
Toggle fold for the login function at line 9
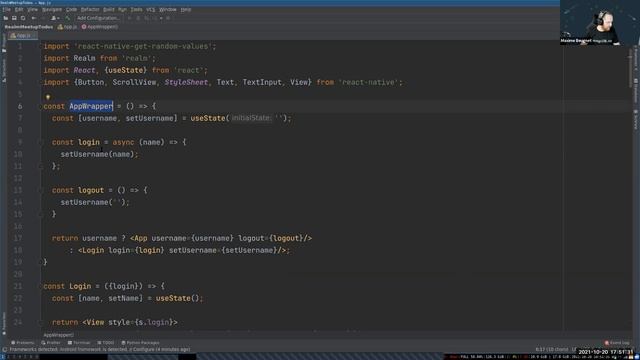(41, 142)
